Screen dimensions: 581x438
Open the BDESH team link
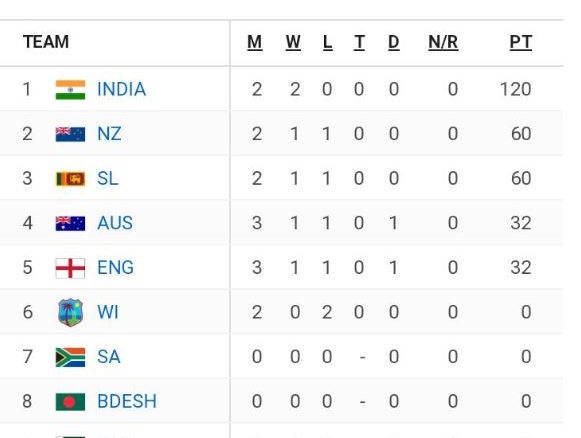pyautogui.click(x=127, y=401)
